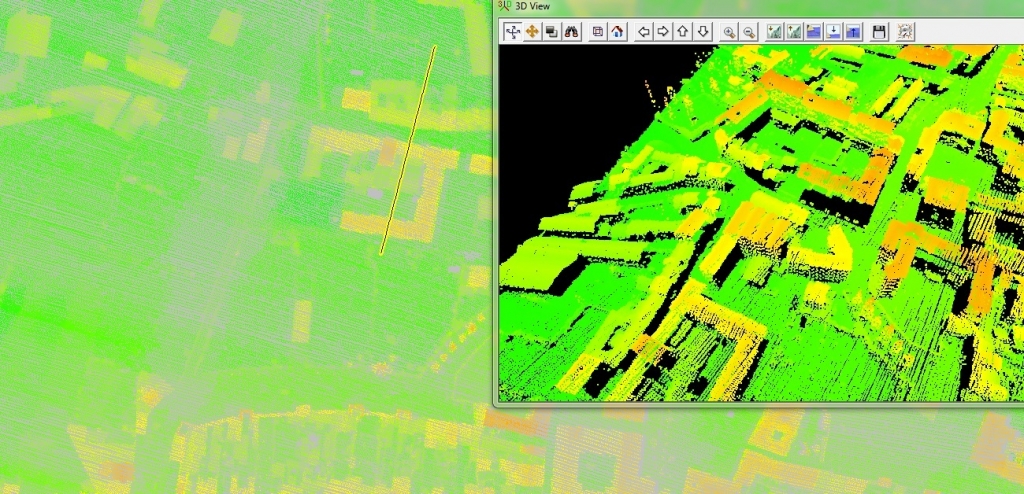Viewport: 1024px width, 494px height.
Task: Open 3D view settings wrench icon
Action: (x=905, y=31)
